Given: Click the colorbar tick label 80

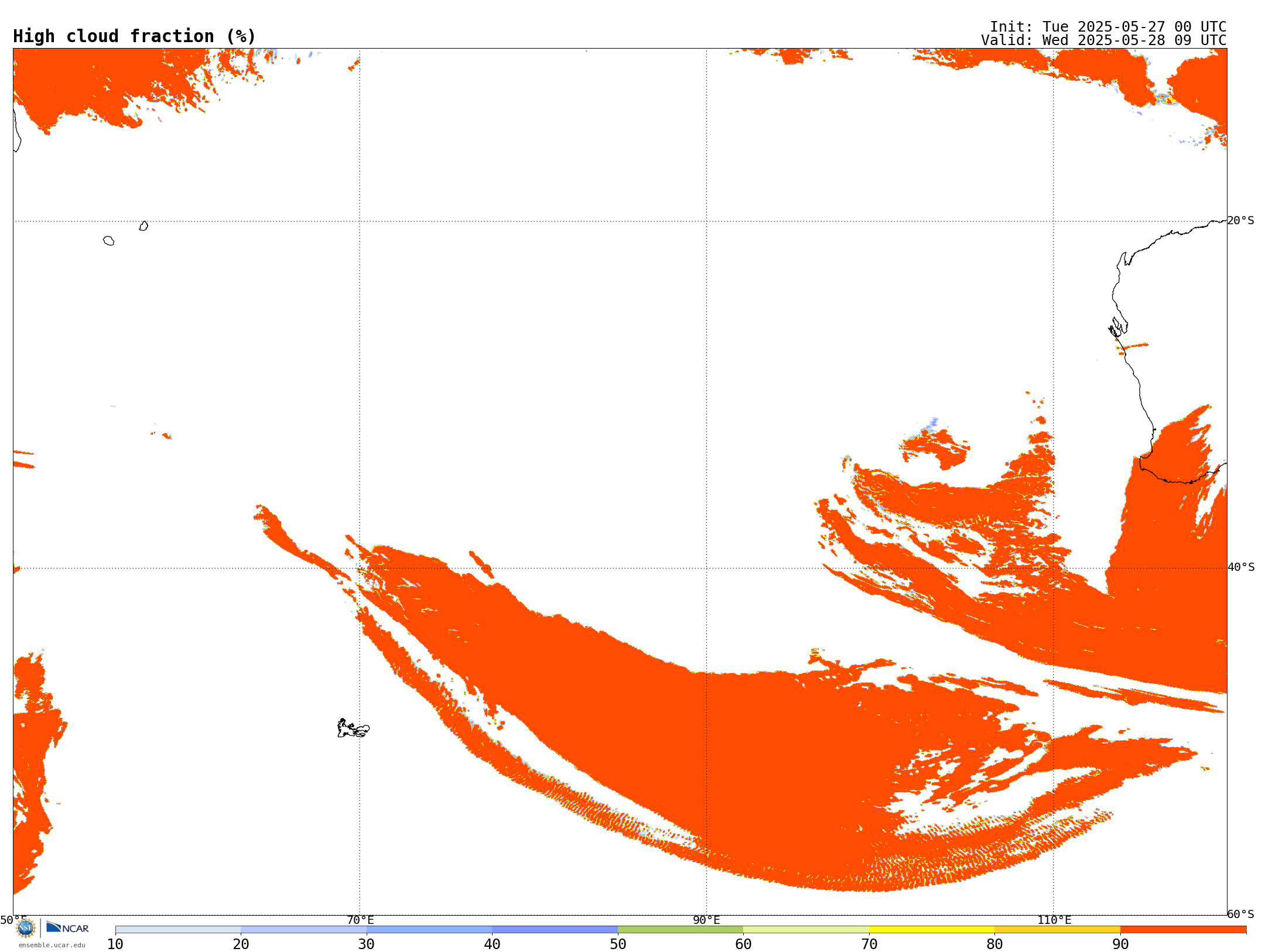Looking at the screenshot, I should pos(994,944).
